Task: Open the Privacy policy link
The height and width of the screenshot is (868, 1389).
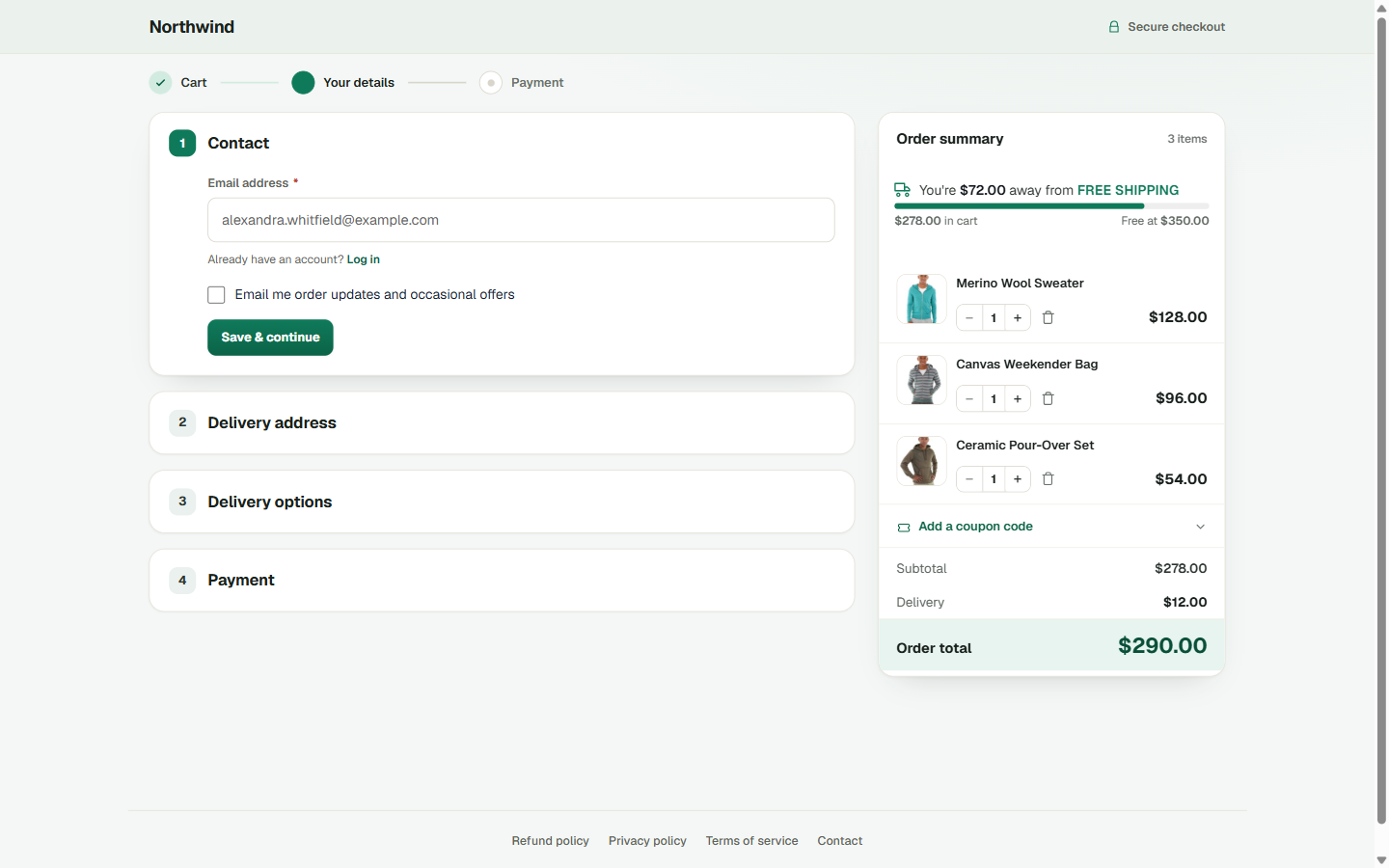Action: pyautogui.click(x=647, y=841)
